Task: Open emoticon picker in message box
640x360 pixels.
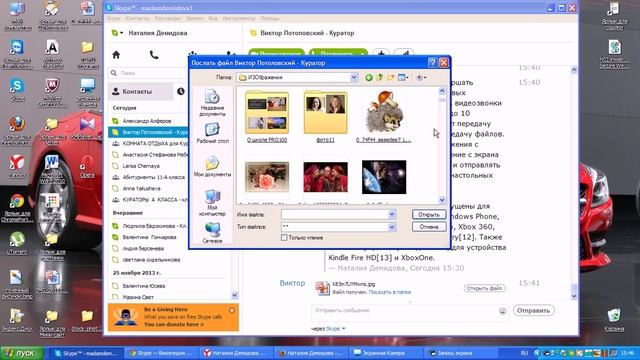Action: pyautogui.click(x=502, y=311)
